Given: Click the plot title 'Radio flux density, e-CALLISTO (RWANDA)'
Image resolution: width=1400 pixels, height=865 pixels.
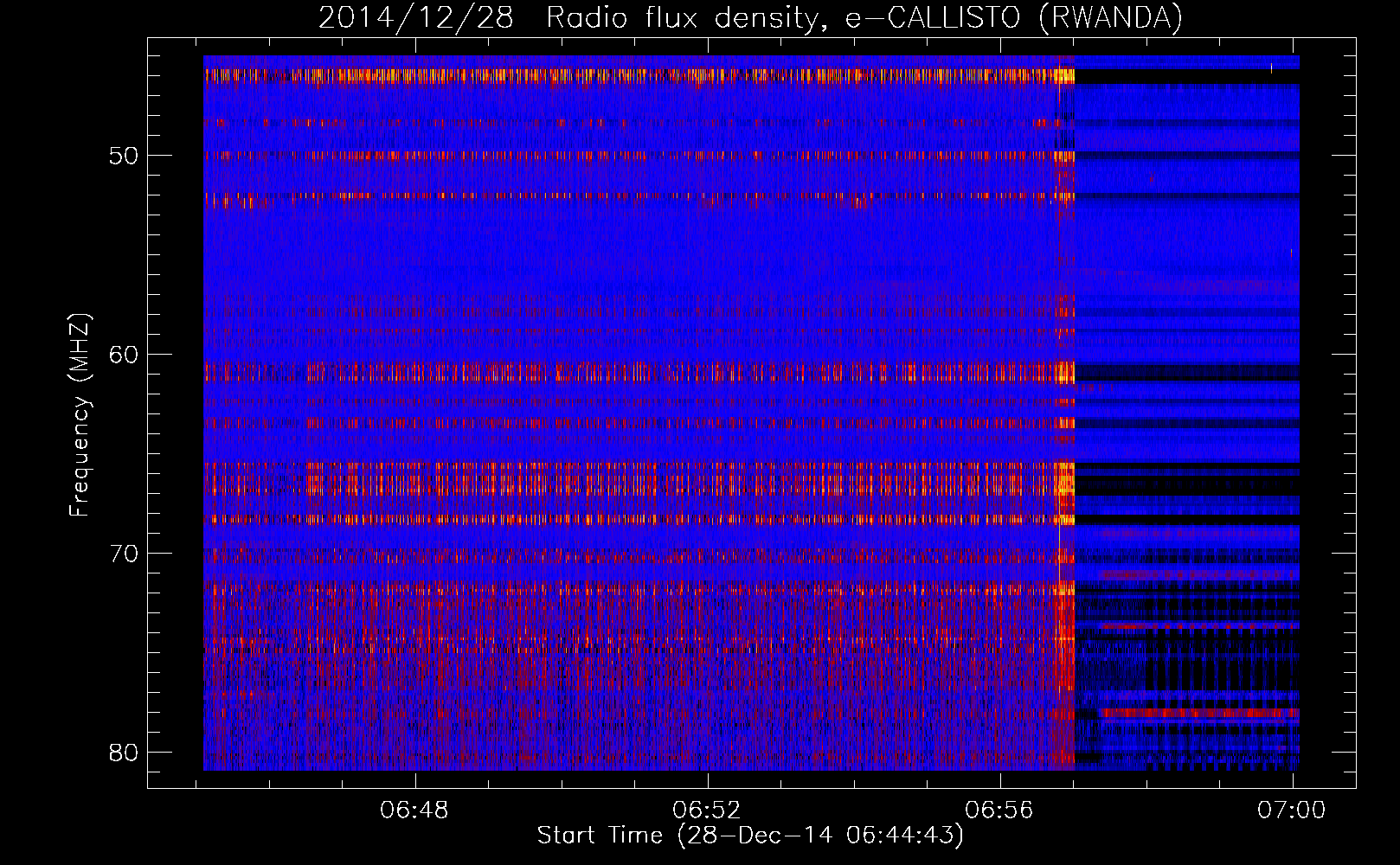Looking at the screenshot, I should pyautogui.click(x=864, y=17).
